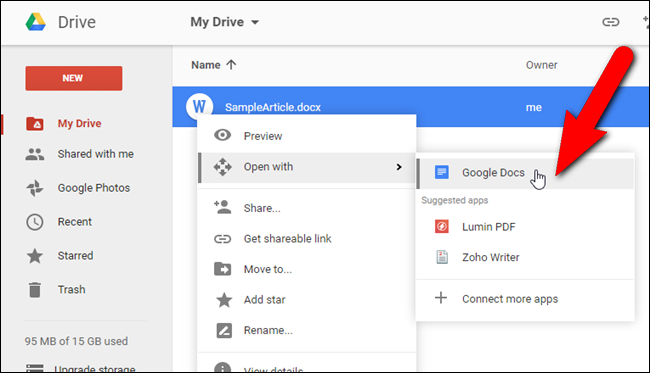This screenshot has width=650, height=373.
Task: Click the Trash bin icon
Action: tap(35, 290)
